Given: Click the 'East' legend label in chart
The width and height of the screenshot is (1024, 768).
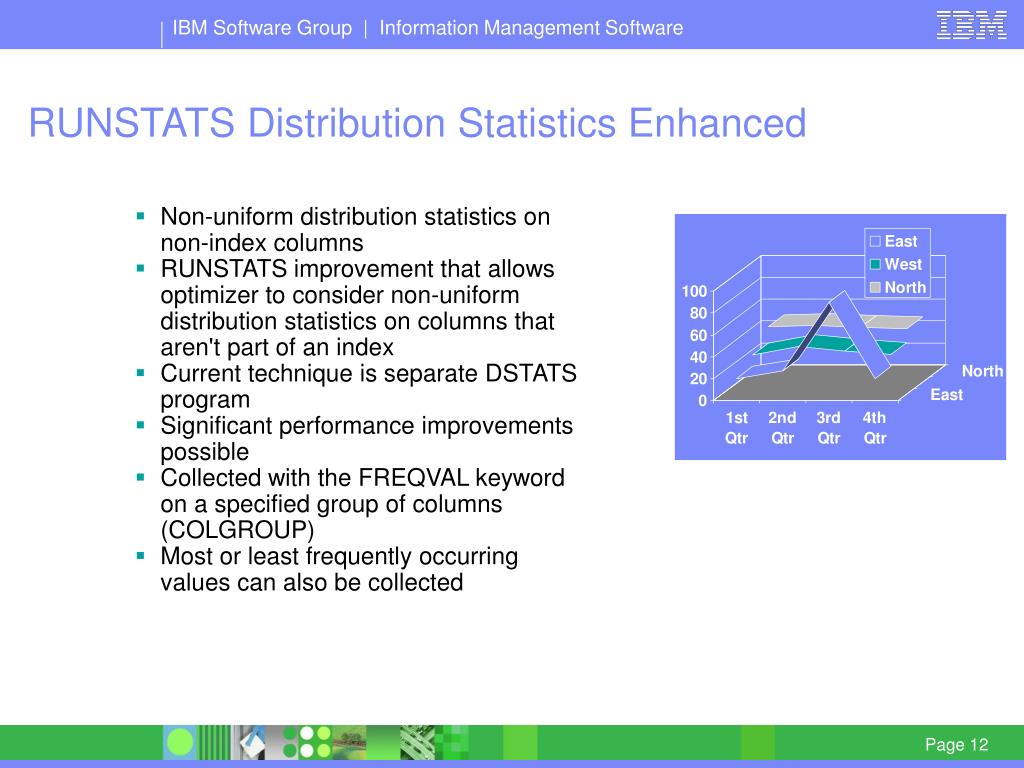Looking at the screenshot, I should (901, 242).
